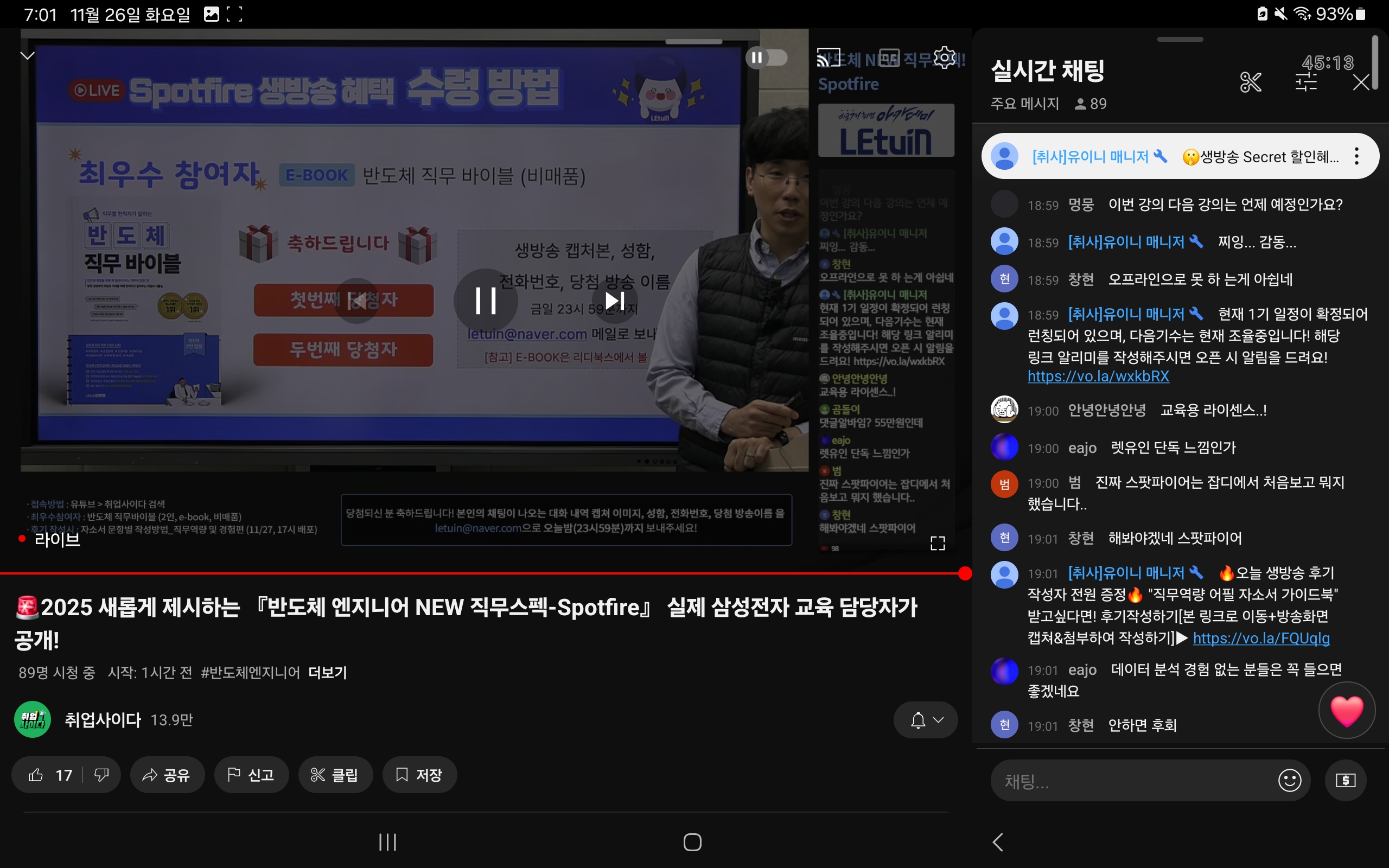Open pinned message three-dot menu
Viewport: 1389px width, 868px height.
1356,156
